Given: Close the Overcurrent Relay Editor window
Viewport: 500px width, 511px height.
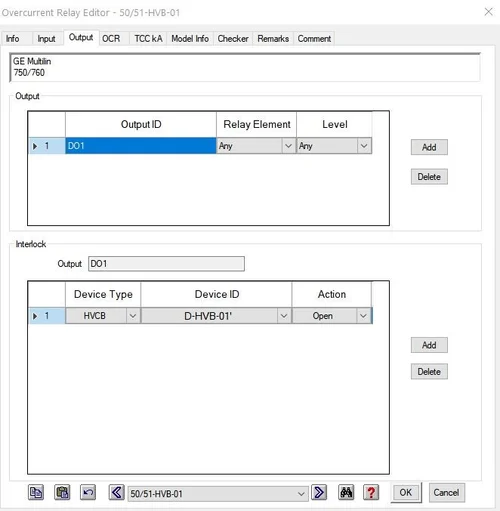Looking at the screenshot, I should [489, 12].
